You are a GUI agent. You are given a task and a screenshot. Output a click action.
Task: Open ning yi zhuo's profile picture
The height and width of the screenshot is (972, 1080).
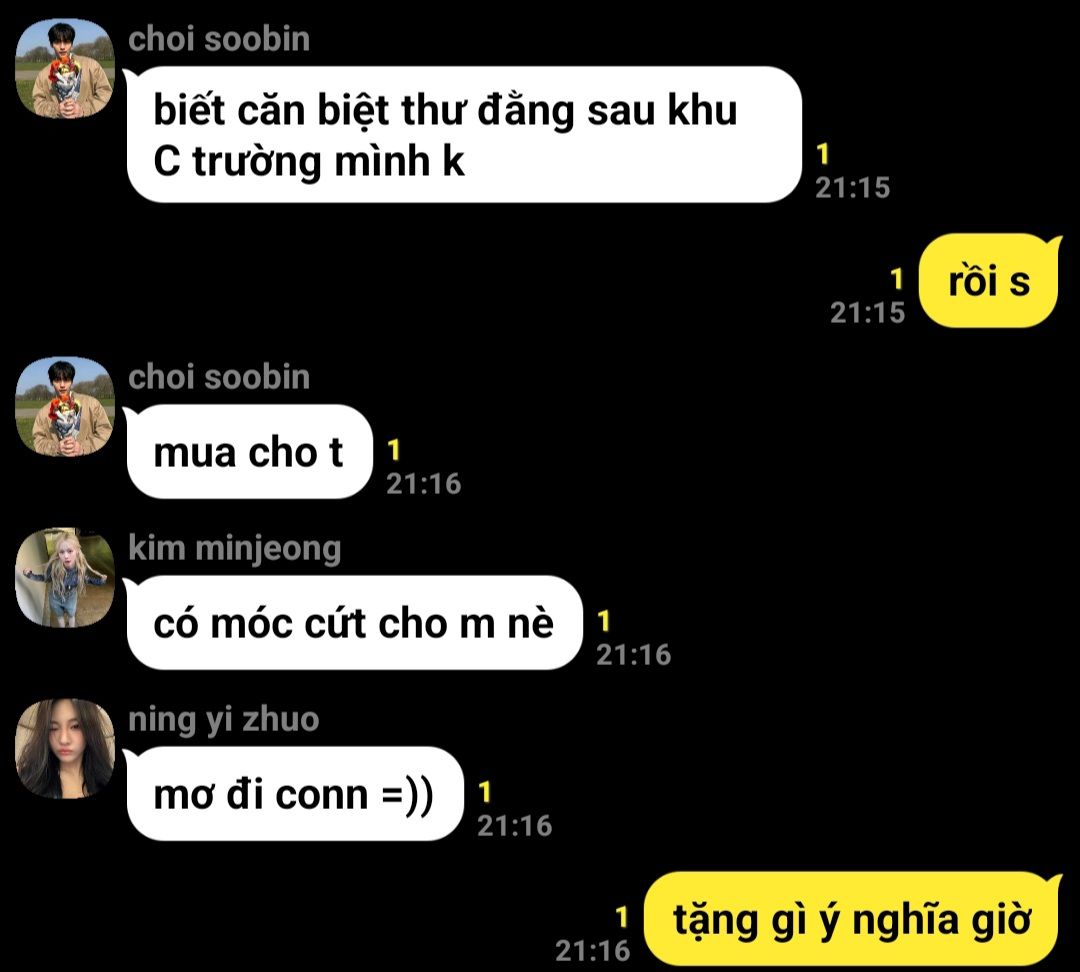tap(65, 748)
